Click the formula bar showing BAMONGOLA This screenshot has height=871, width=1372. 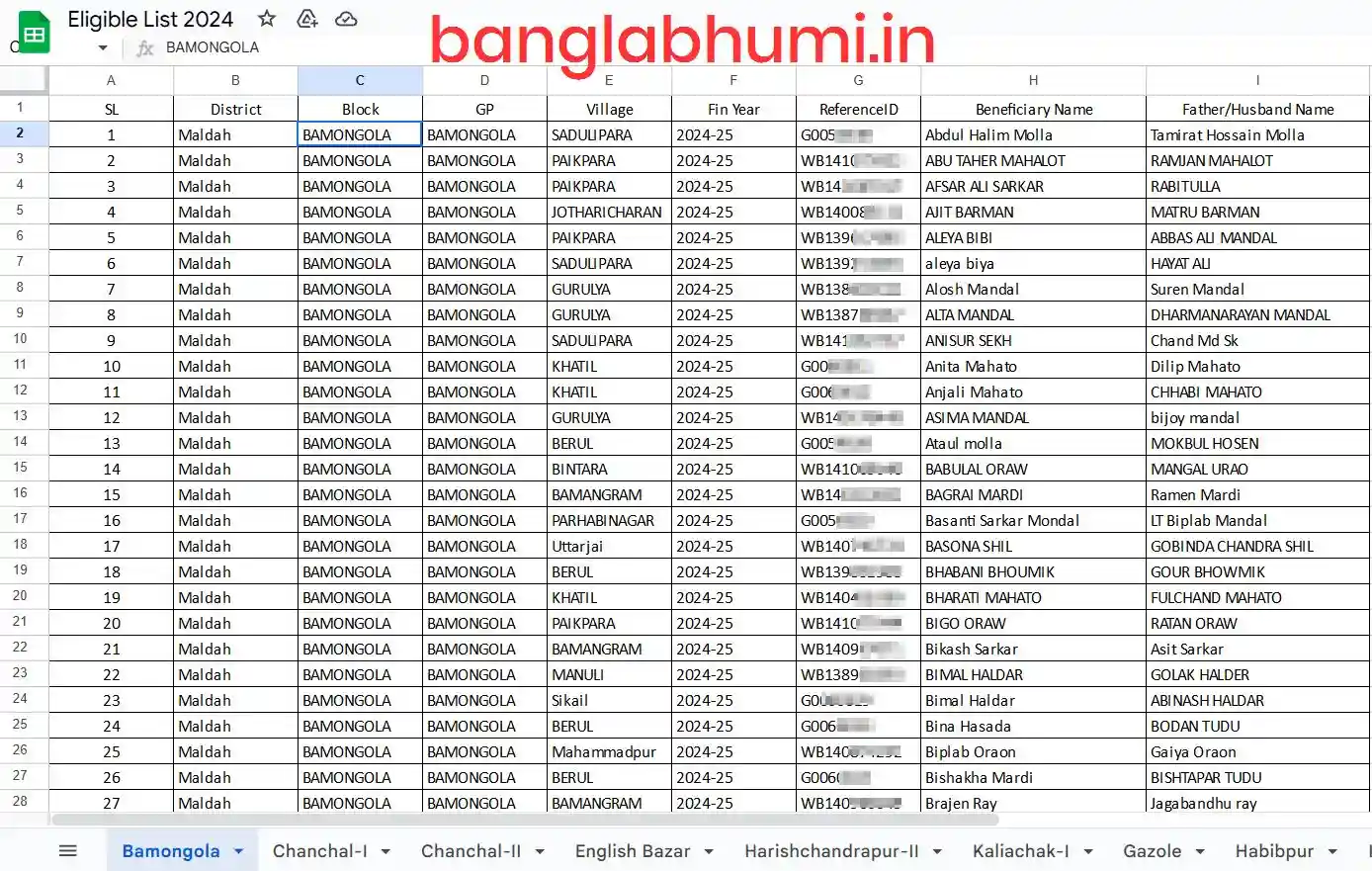(213, 47)
